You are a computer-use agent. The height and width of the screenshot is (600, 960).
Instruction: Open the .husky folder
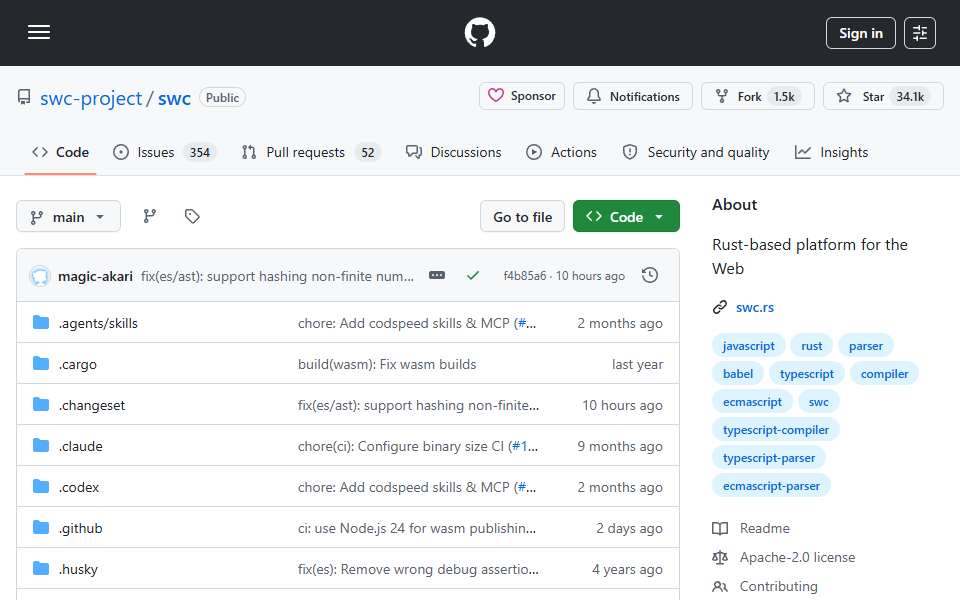[x=78, y=569]
